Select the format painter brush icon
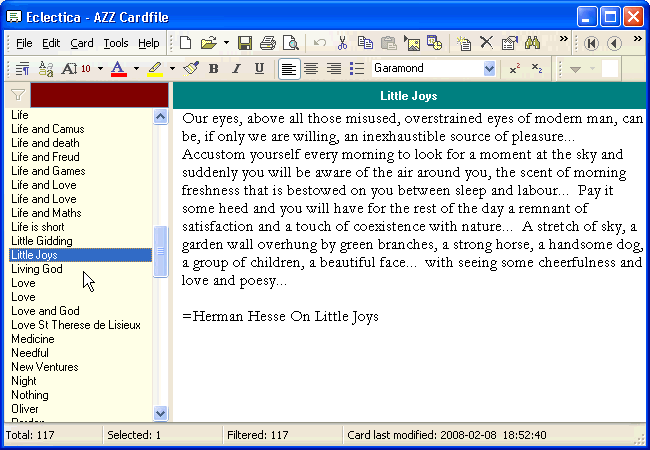The height and width of the screenshot is (450, 650). (191, 68)
